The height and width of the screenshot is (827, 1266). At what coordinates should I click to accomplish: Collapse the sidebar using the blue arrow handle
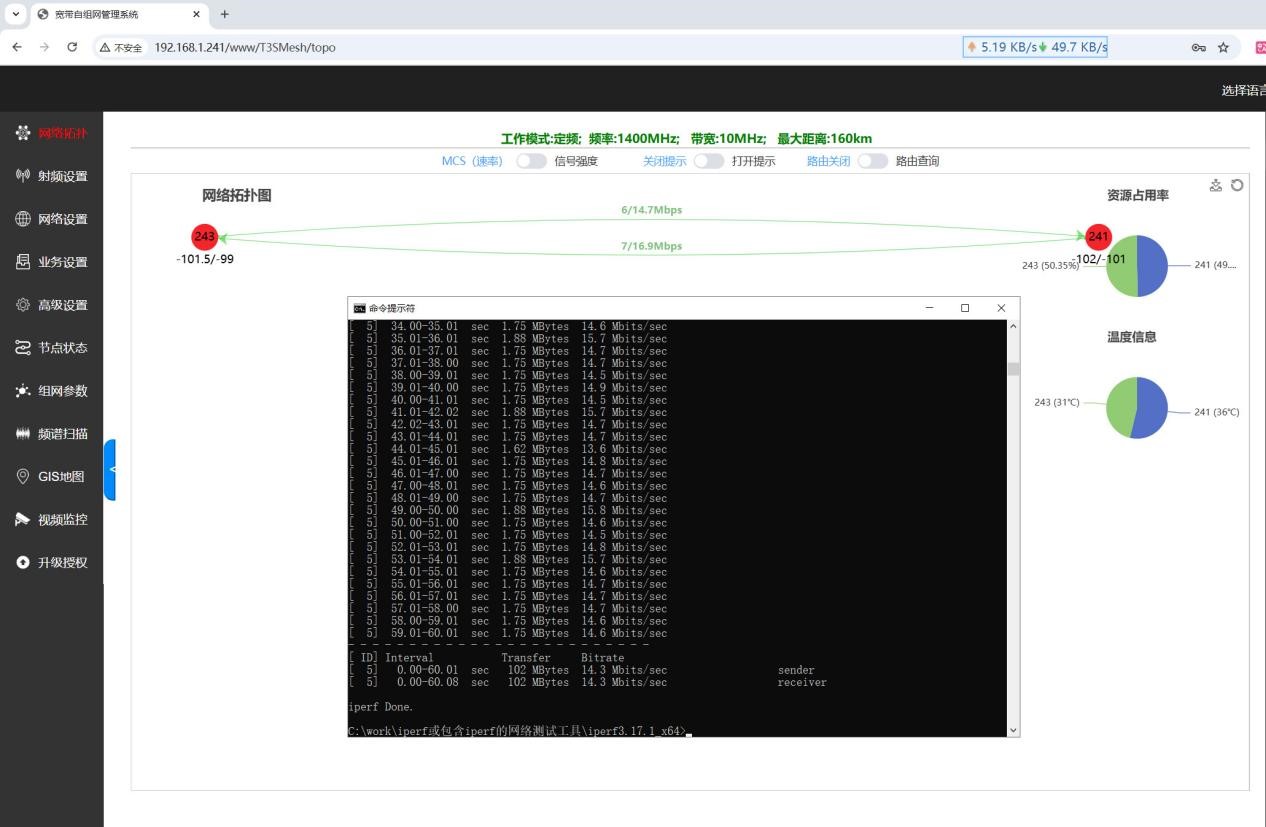coord(111,469)
